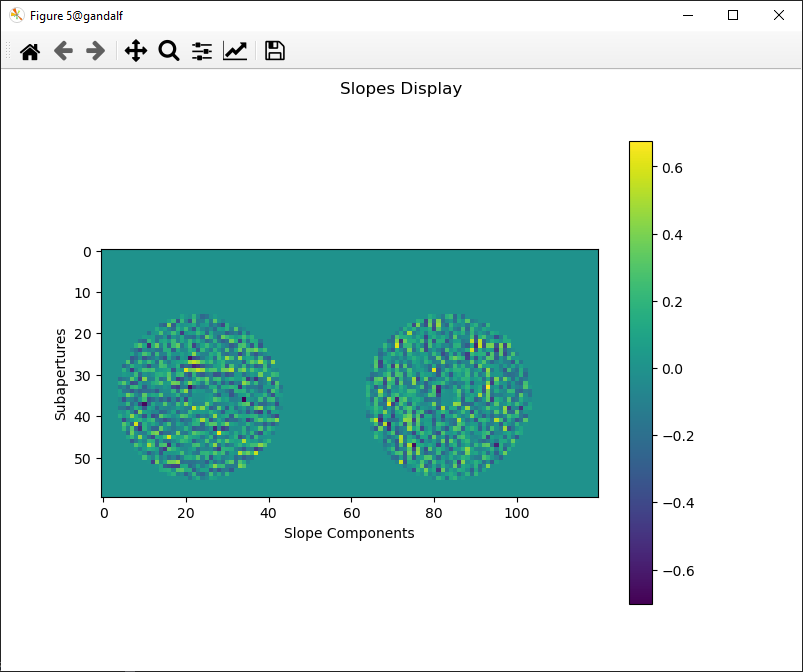Viewport: 803px width, 672px height.
Task: Click the "Subapertures" y-axis label
Action: click(x=61, y=373)
